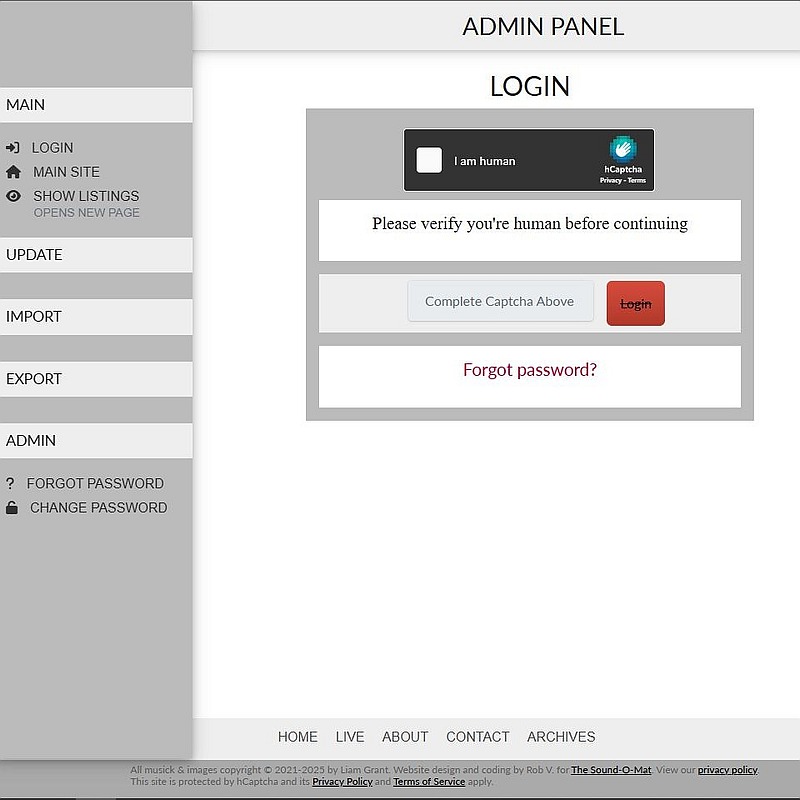The width and height of the screenshot is (800, 800).
Task: Check the "I am human" captcha box
Action: [429, 160]
